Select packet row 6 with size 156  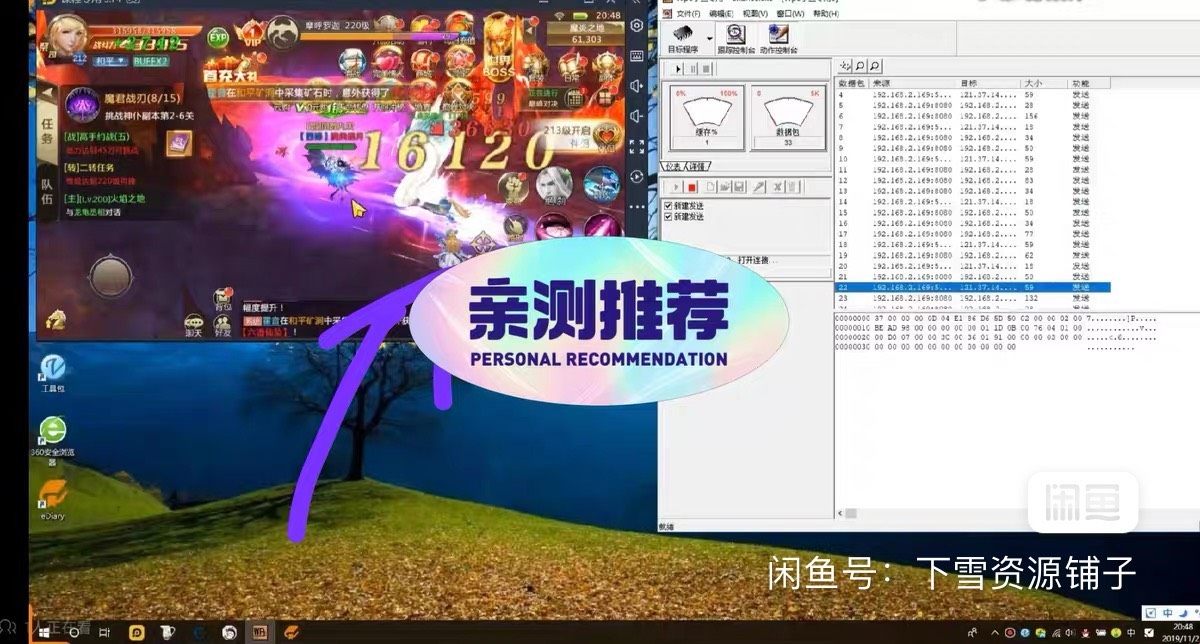click(x=973, y=116)
